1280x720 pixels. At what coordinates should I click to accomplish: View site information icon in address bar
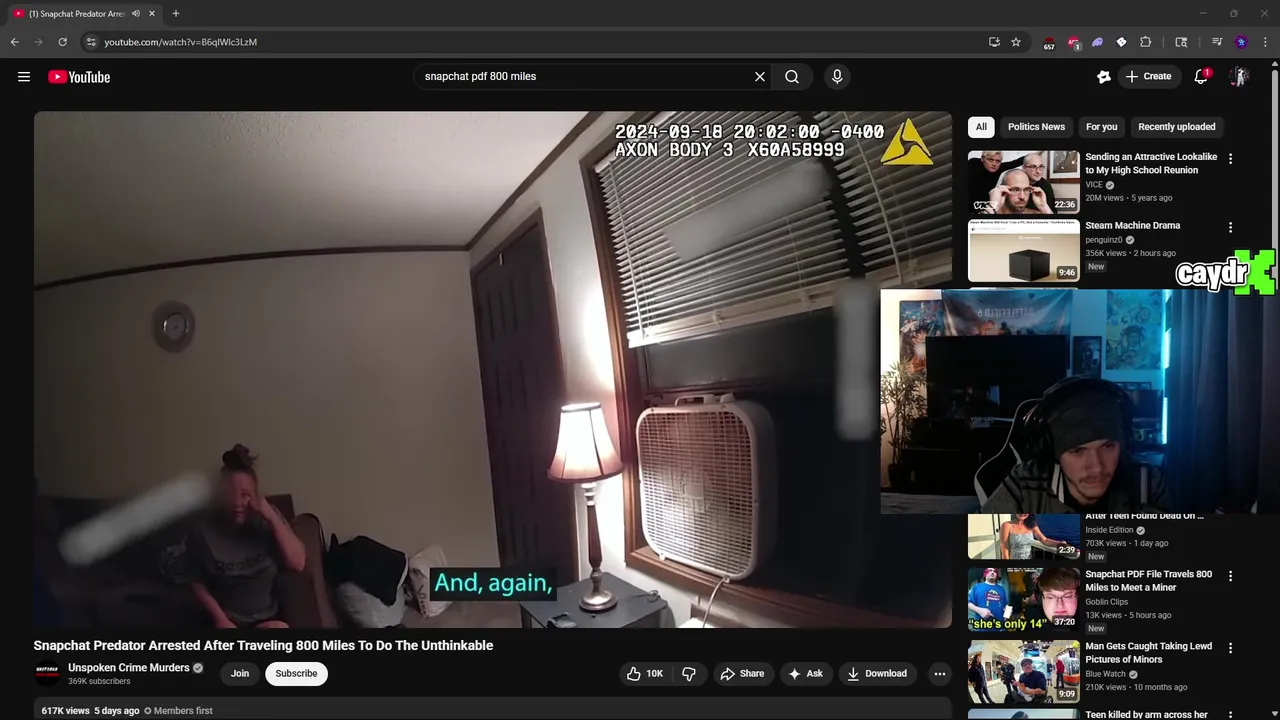tap(90, 42)
